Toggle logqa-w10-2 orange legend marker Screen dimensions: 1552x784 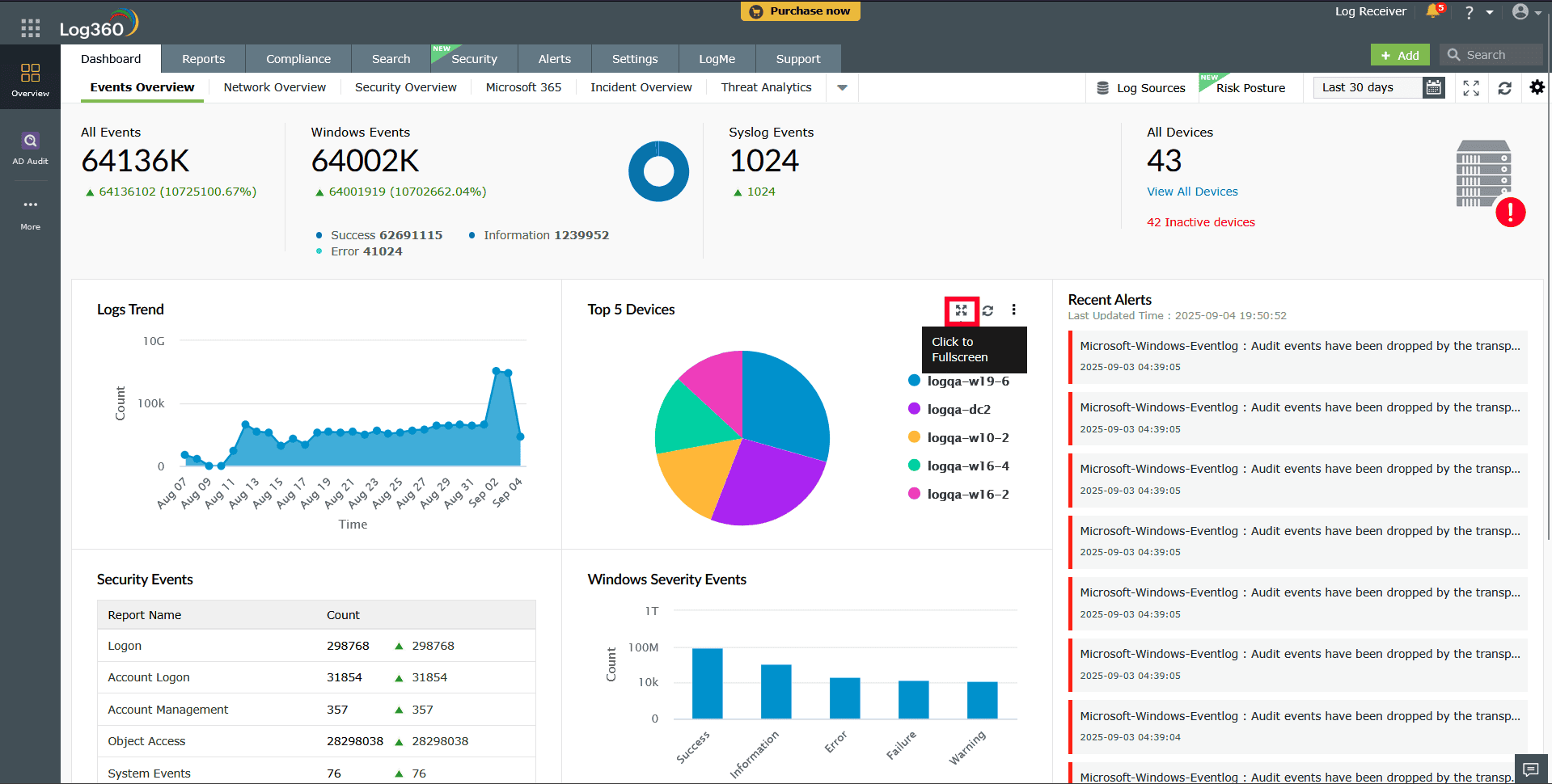[914, 437]
